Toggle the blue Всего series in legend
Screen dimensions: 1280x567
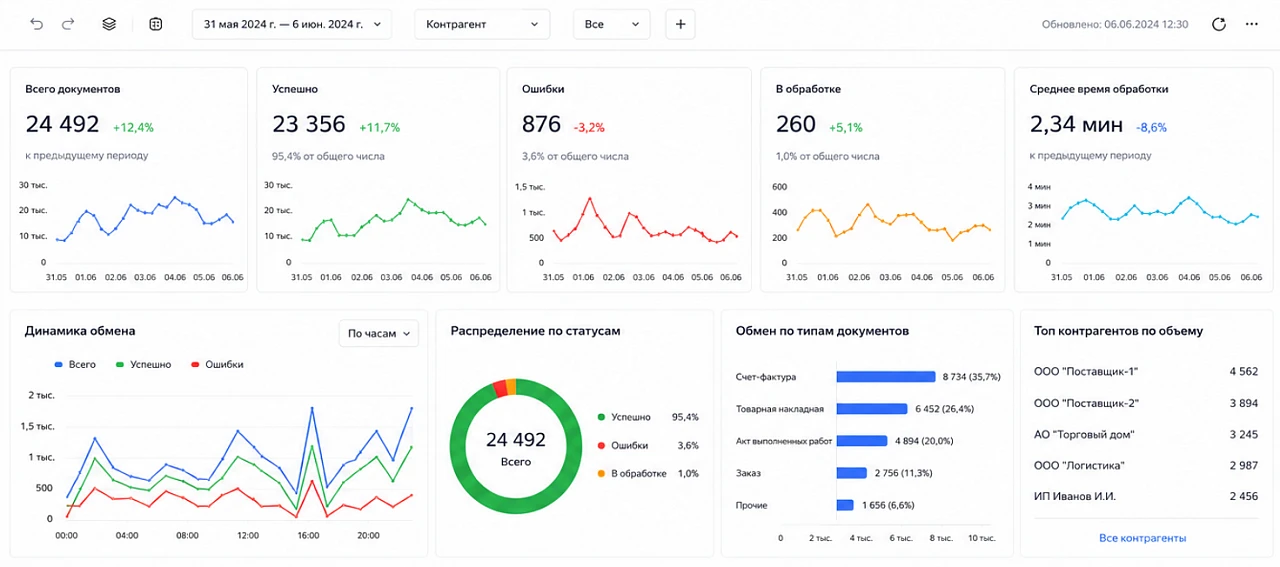(x=75, y=365)
